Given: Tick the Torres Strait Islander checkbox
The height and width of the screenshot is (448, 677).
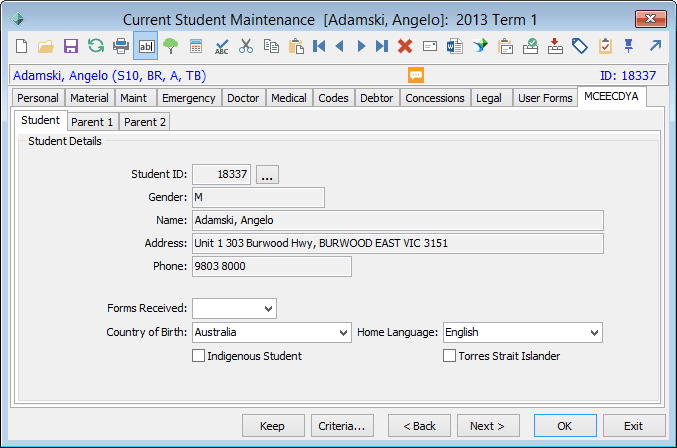Looking at the screenshot, I should point(449,356).
